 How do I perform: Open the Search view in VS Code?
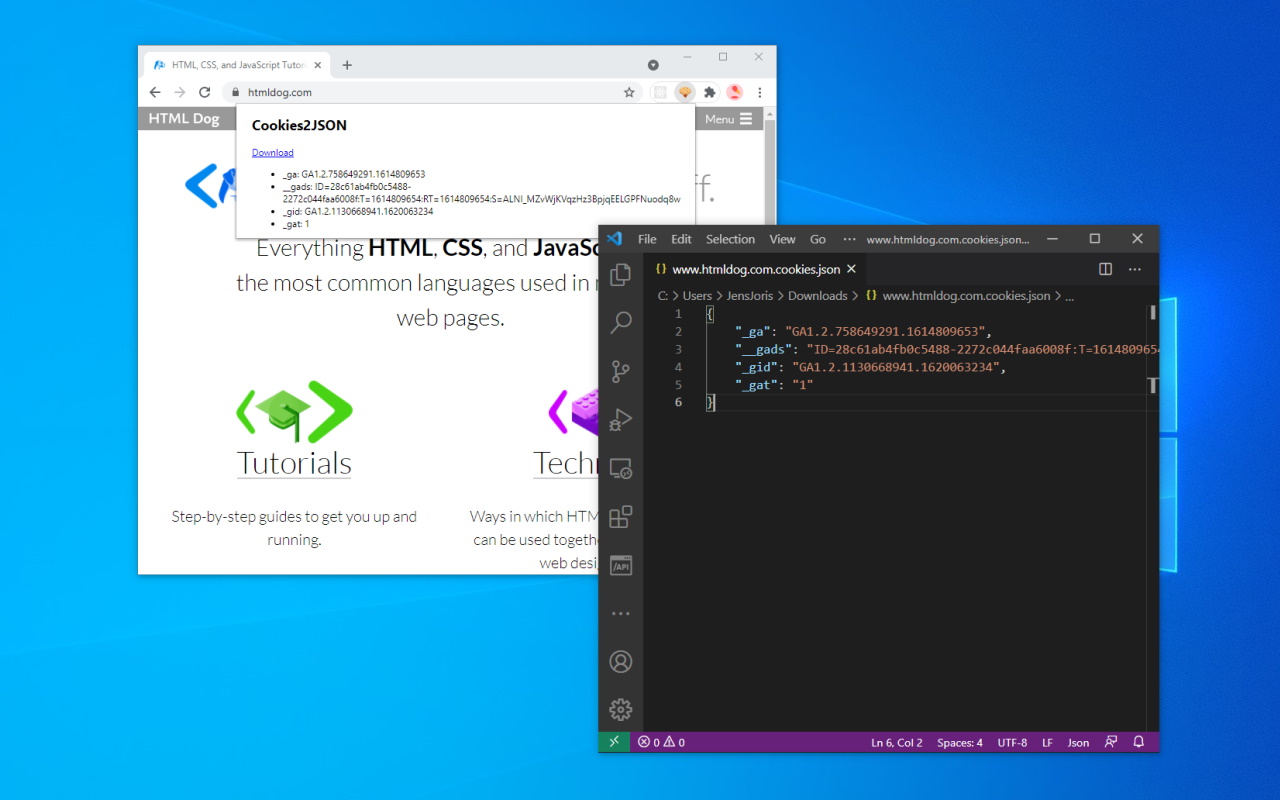[621, 322]
